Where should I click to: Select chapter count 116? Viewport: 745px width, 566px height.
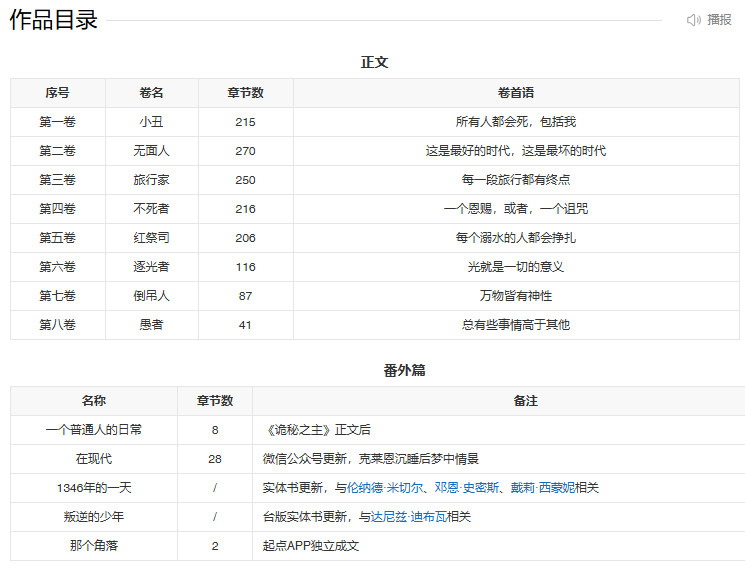pos(246,267)
